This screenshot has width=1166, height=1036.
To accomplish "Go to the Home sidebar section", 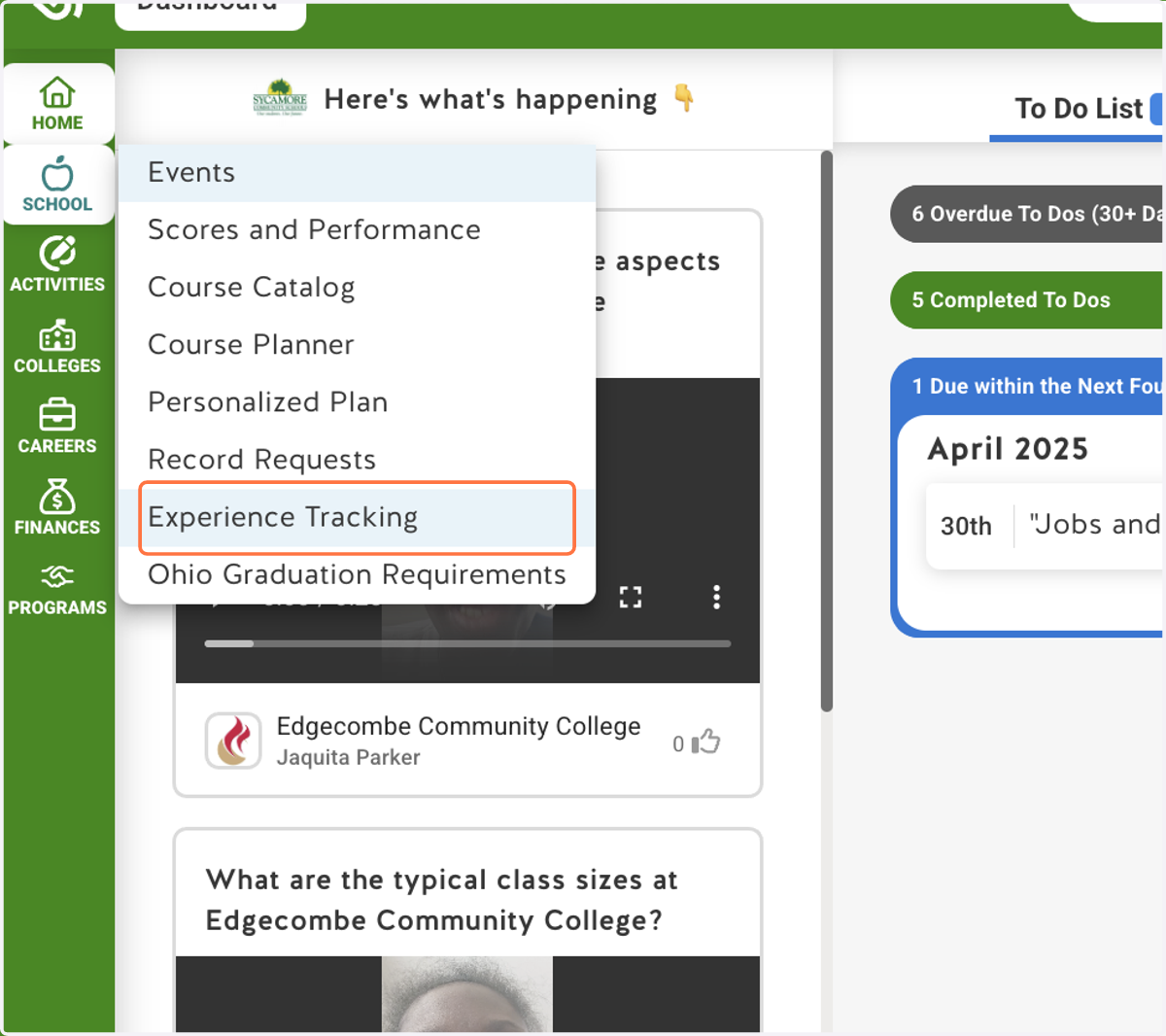I will coord(57,104).
